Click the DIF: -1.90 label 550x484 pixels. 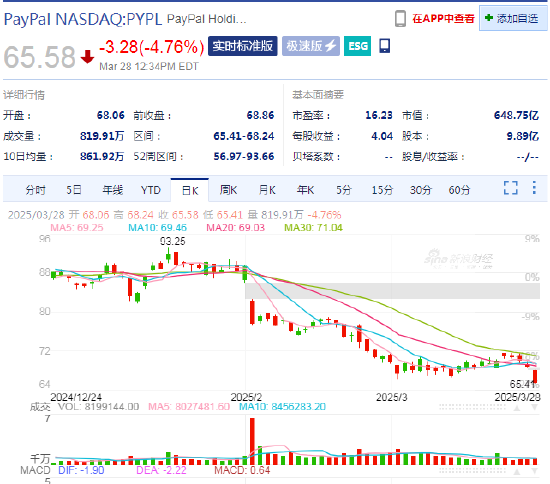(81, 470)
